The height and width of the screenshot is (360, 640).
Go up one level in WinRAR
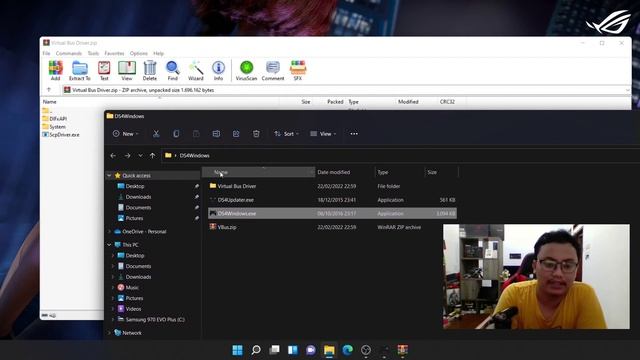(x=49, y=90)
